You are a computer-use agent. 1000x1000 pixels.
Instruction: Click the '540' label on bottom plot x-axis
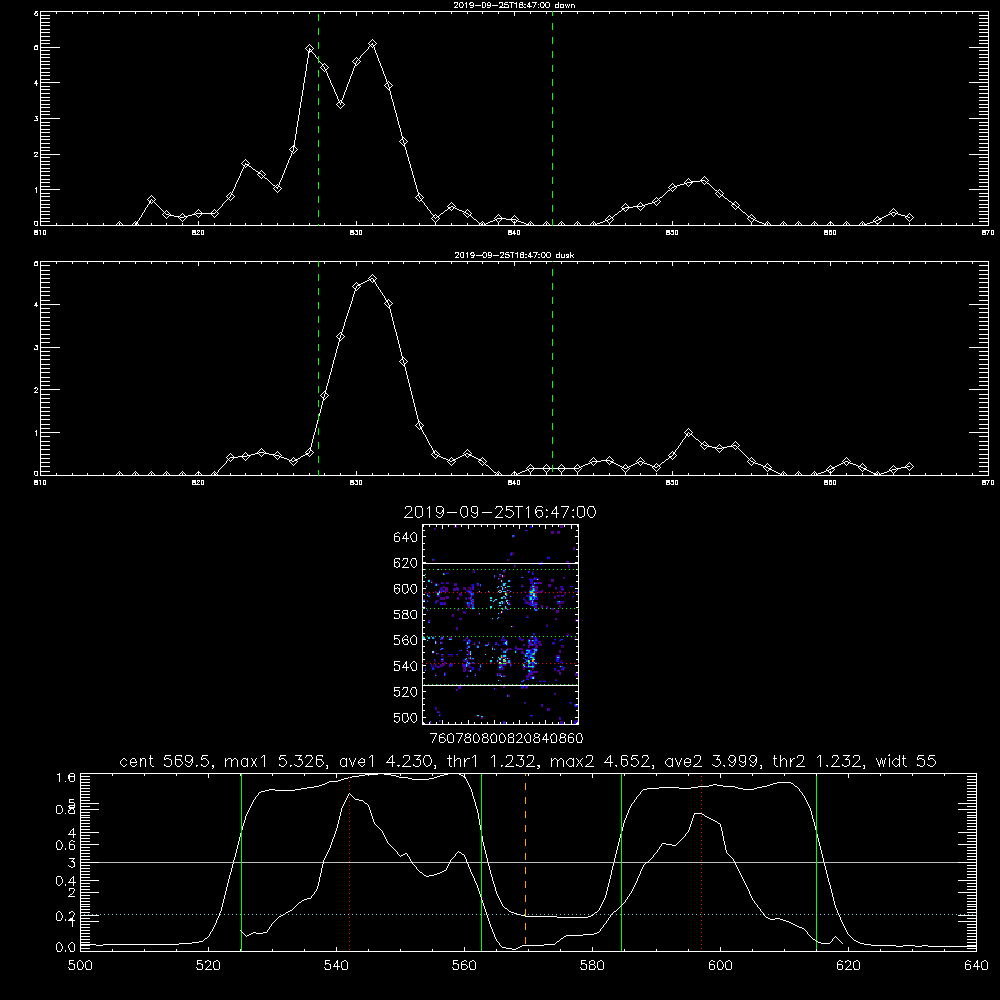tap(336, 966)
